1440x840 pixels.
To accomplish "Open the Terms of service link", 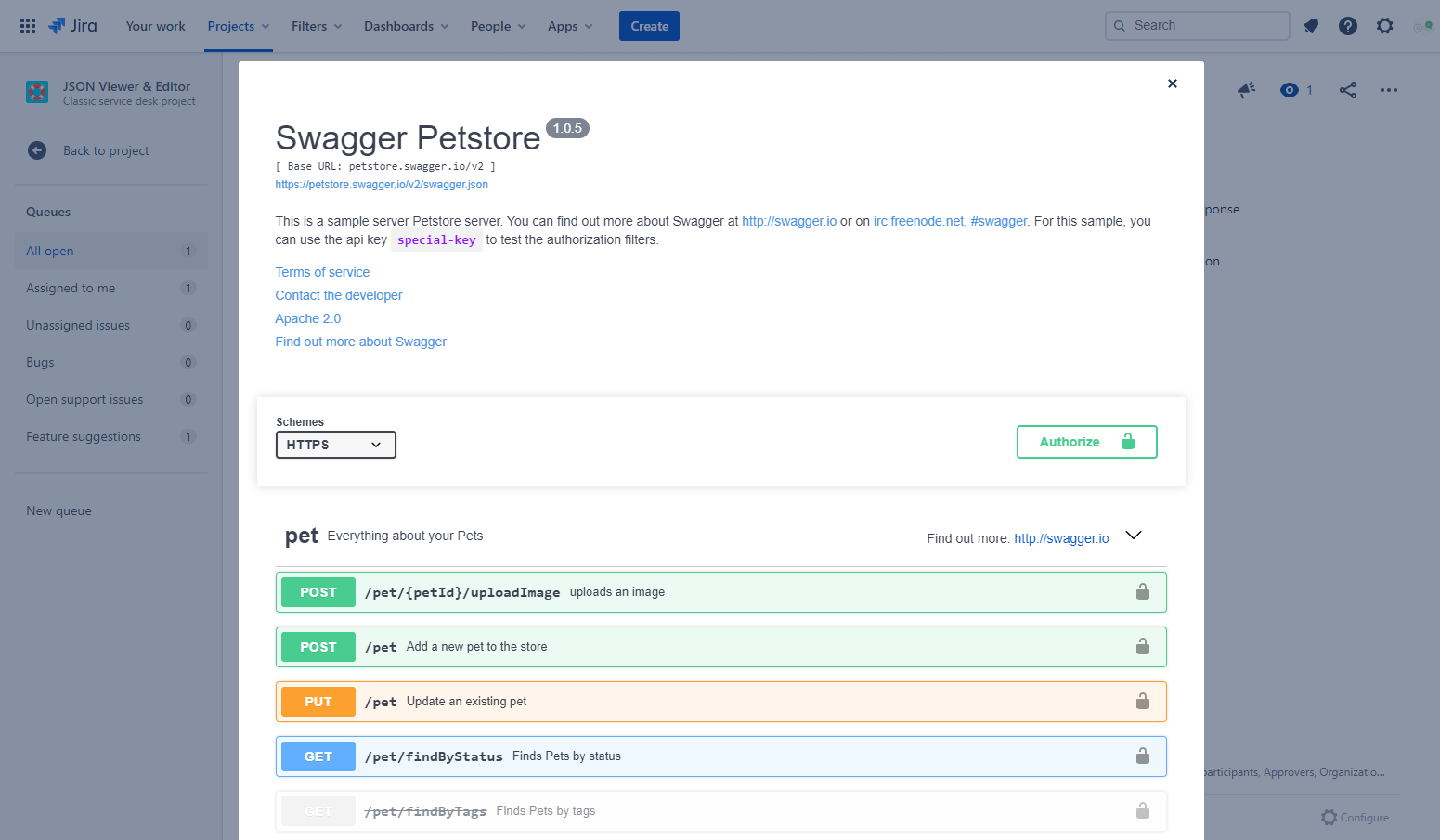I will (x=322, y=272).
